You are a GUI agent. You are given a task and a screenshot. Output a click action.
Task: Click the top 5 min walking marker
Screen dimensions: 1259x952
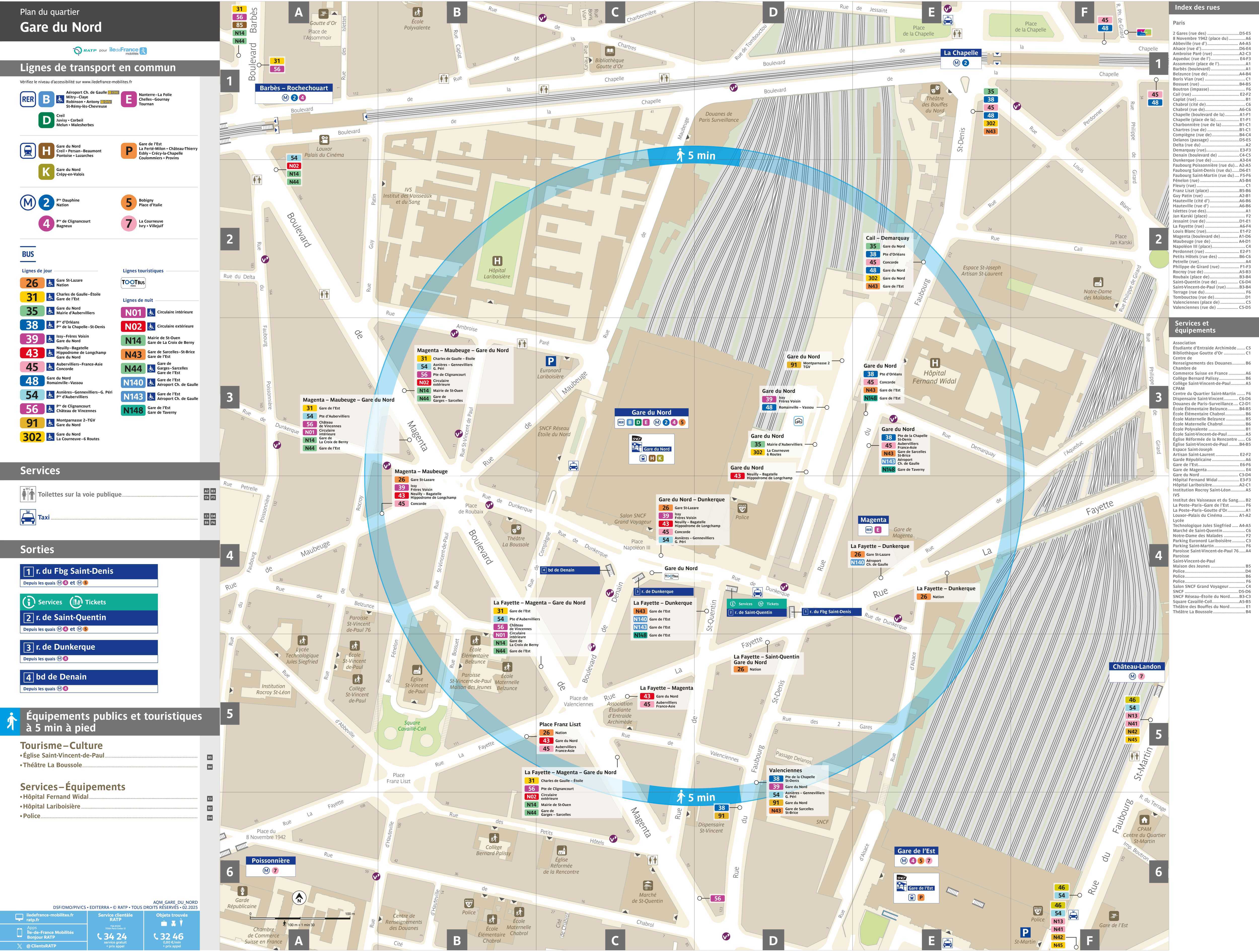pos(695,155)
